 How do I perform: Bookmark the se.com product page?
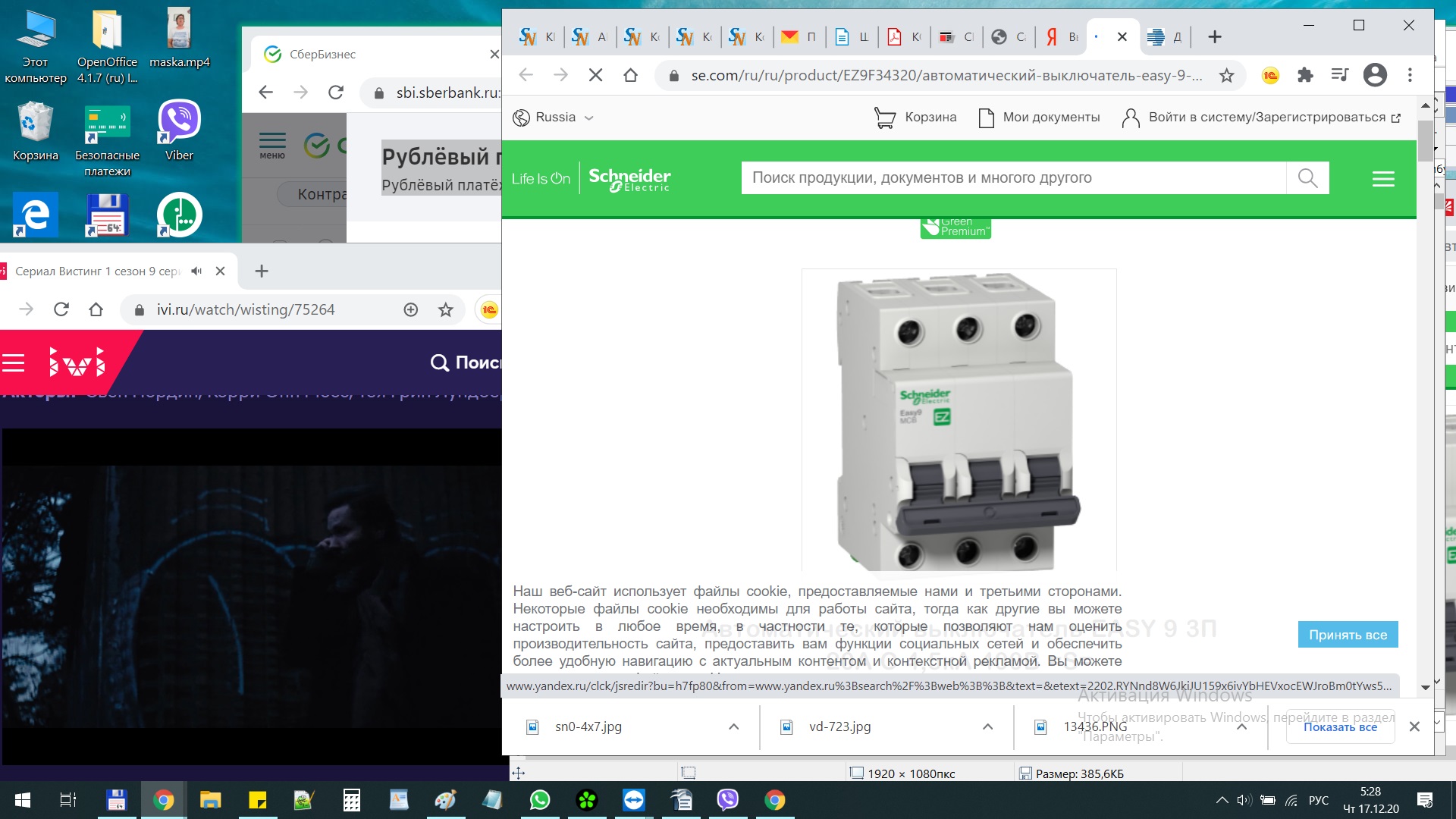point(1226,75)
